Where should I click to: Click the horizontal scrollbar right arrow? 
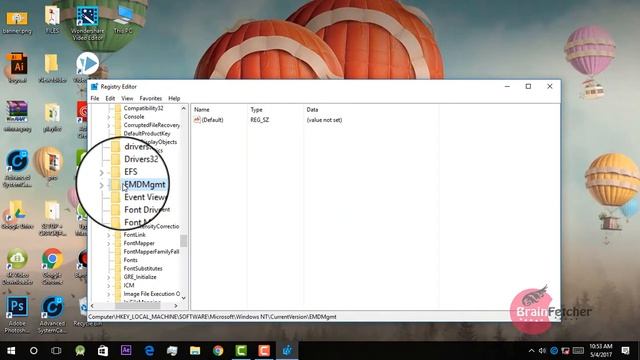(x=176, y=306)
